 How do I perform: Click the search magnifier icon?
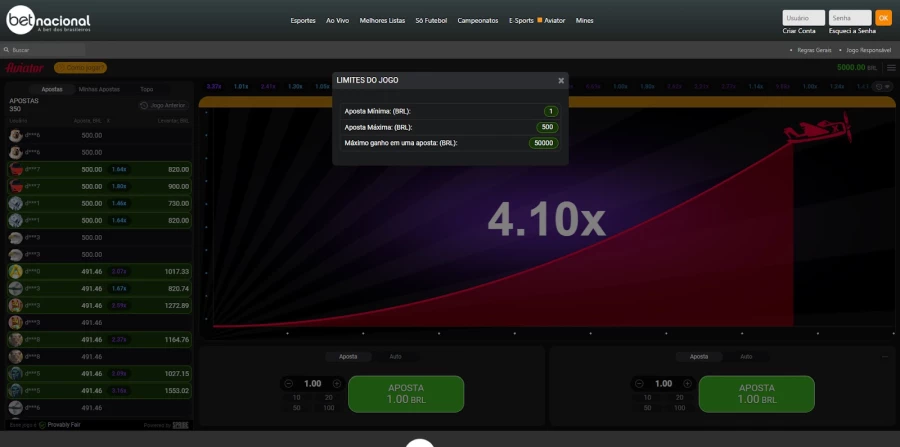(x=7, y=49)
